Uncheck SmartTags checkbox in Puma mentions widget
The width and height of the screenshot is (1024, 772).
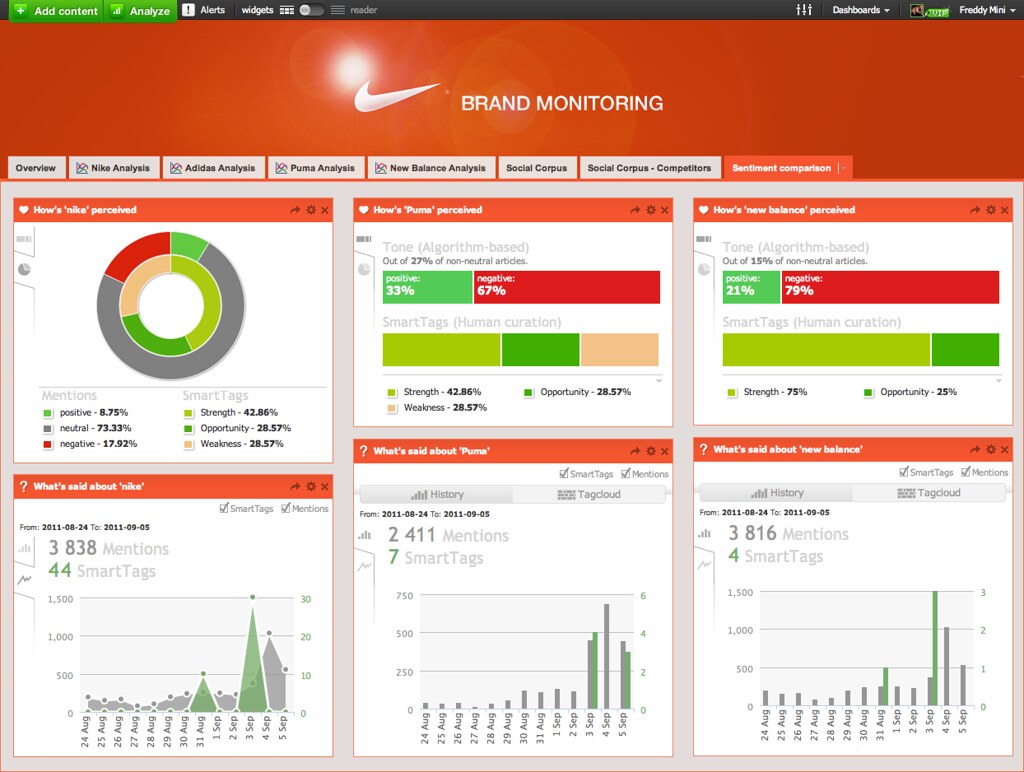pos(564,474)
